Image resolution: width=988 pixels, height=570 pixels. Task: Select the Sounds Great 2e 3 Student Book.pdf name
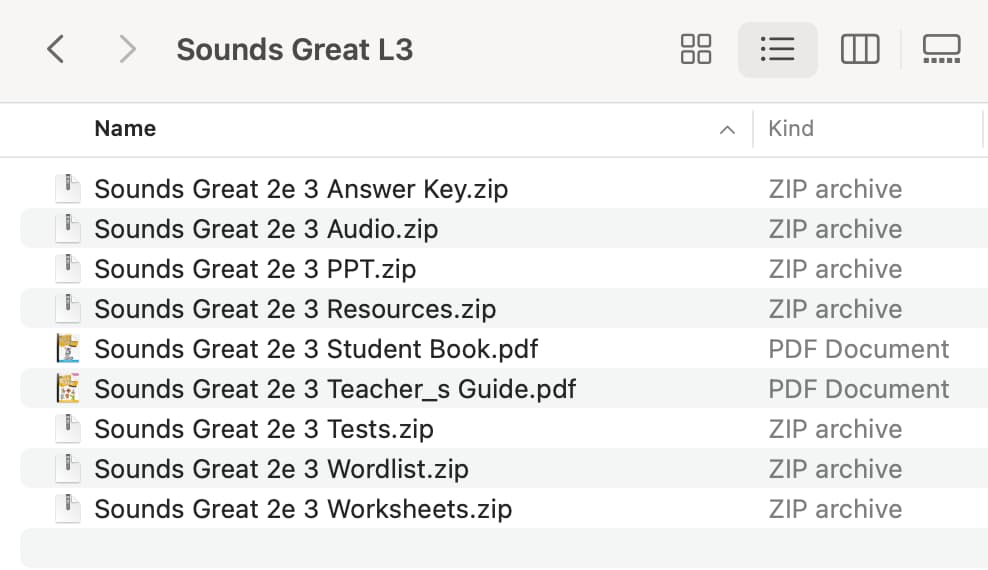[x=316, y=349]
